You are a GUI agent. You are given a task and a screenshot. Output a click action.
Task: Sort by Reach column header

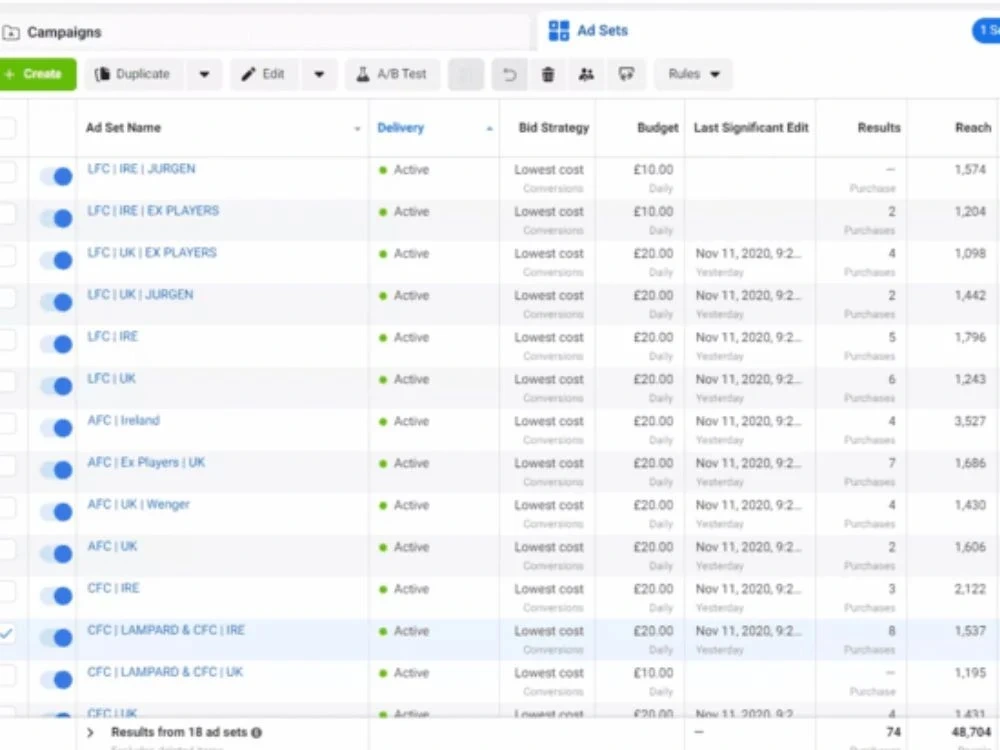click(973, 128)
